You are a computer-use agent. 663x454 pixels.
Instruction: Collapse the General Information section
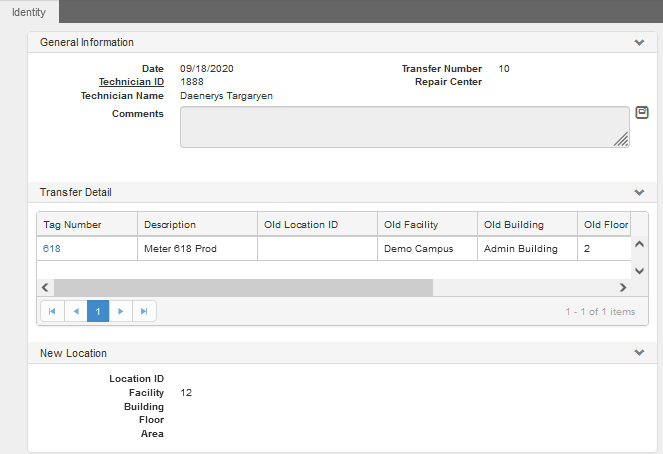point(639,42)
